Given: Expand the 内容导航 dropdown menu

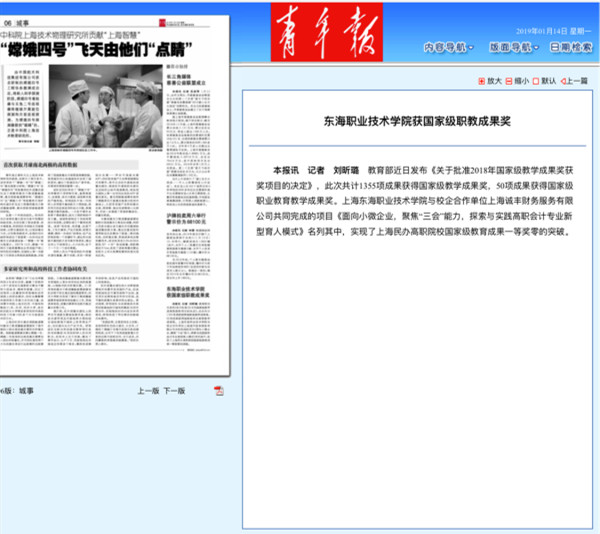Looking at the screenshot, I should click(x=450, y=47).
